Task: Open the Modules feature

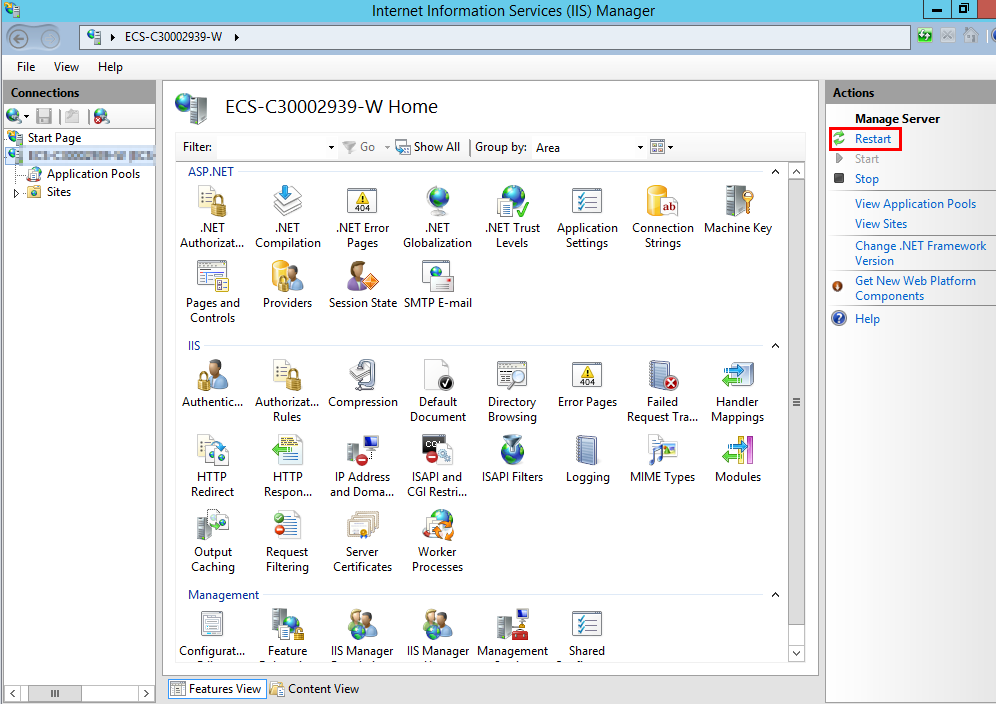Action: (x=737, y=459)
